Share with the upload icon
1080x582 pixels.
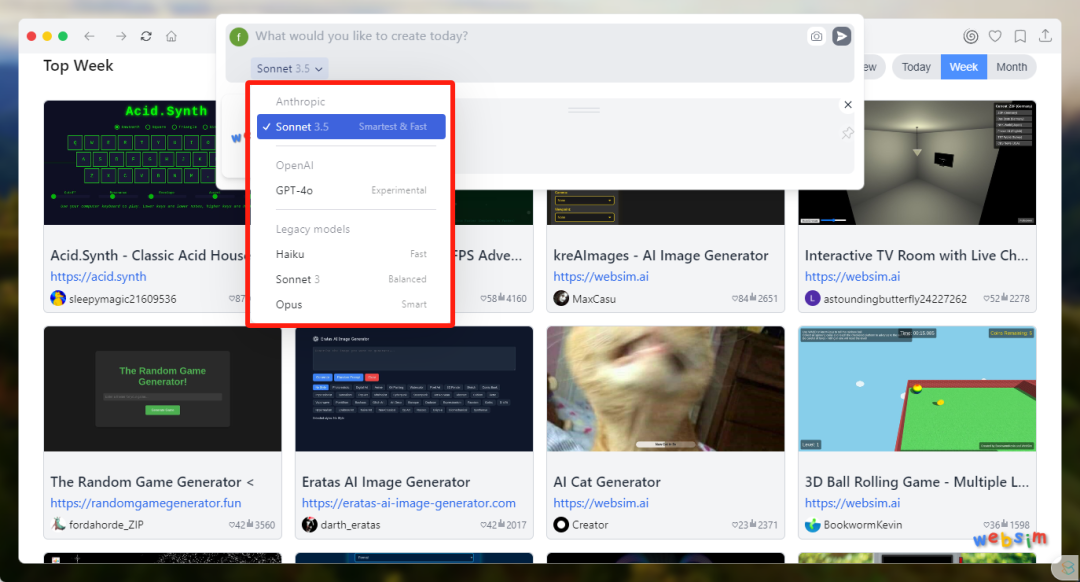(x=1046, y=36)
